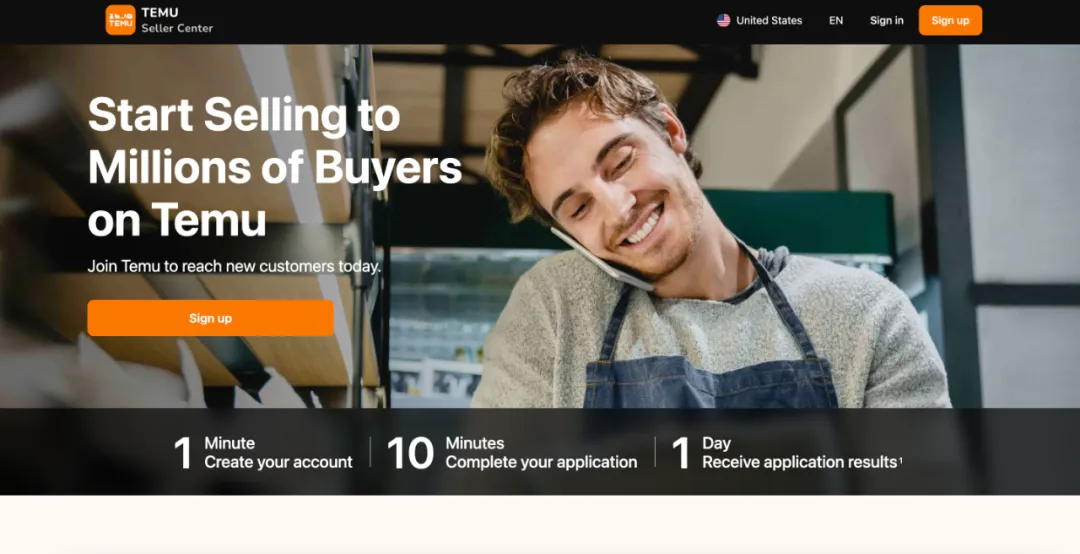Image resolution: width=1080 pixels, height=554 pixels.
Task: Click the 1 Minute Create your account step
Action: (x=263, y=453)
